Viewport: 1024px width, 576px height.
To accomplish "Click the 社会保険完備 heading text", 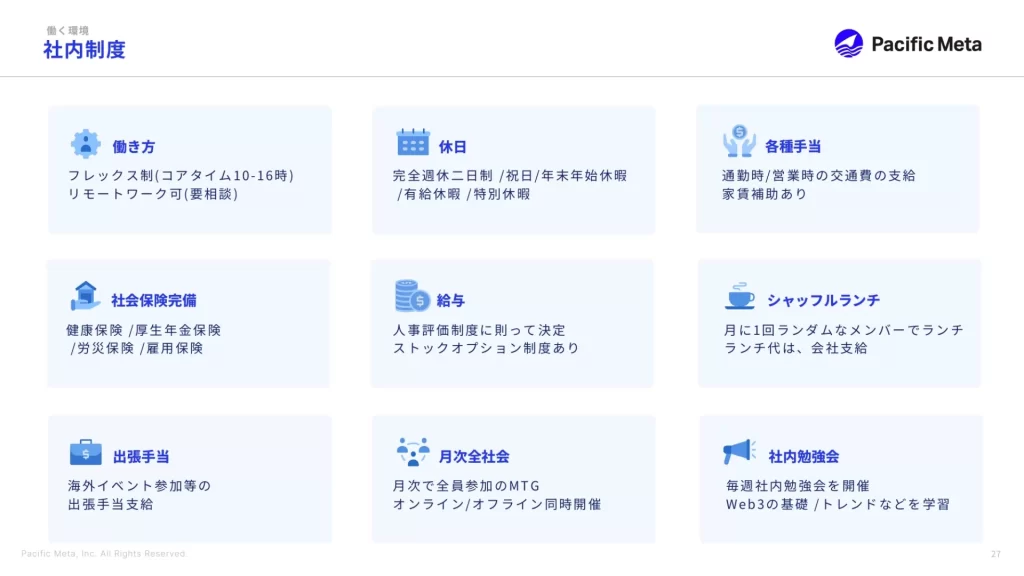I will [x=154, y=300].
